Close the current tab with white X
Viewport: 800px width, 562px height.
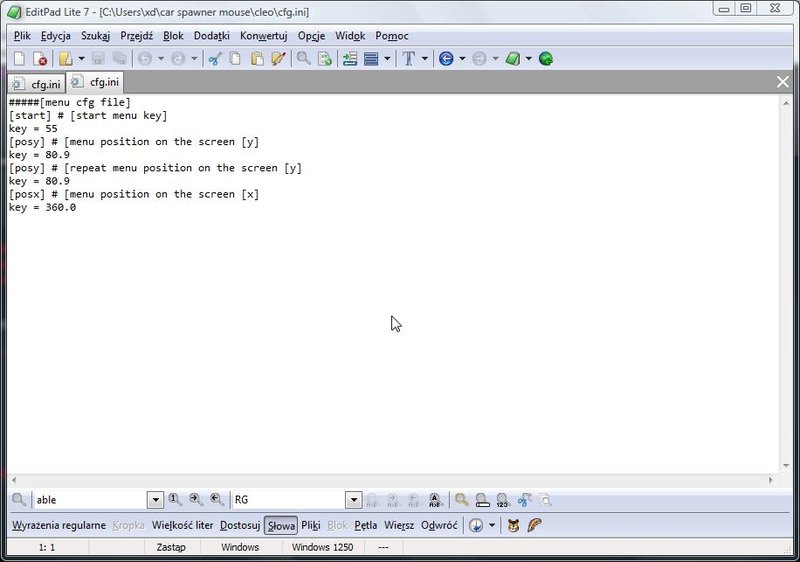(782, 82)
